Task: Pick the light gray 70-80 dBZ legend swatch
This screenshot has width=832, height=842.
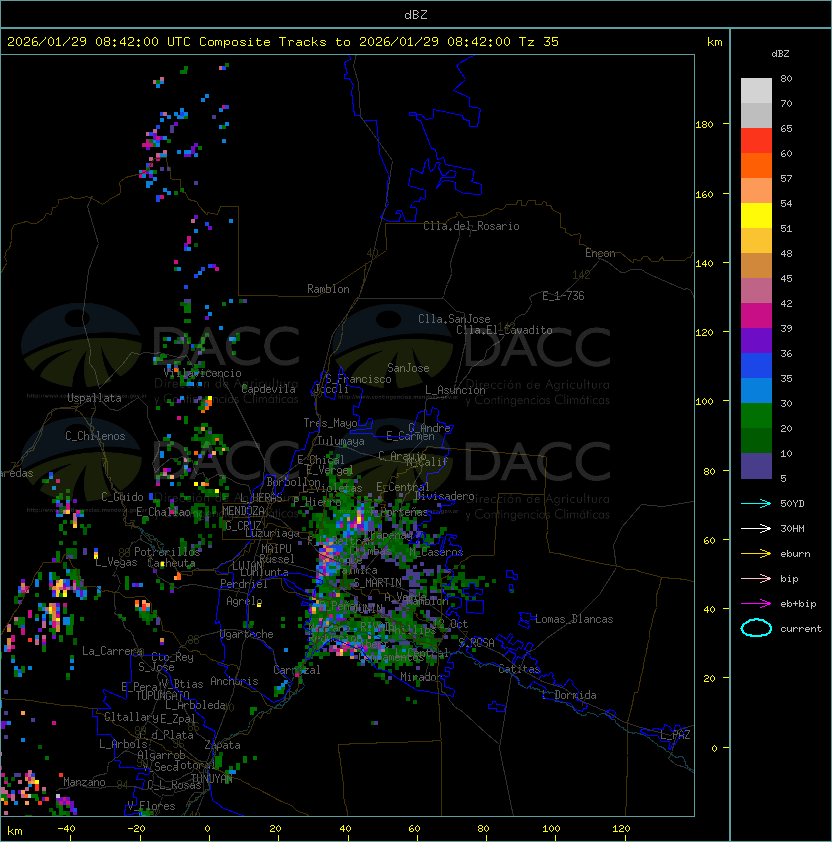Action: coord(756,91)
